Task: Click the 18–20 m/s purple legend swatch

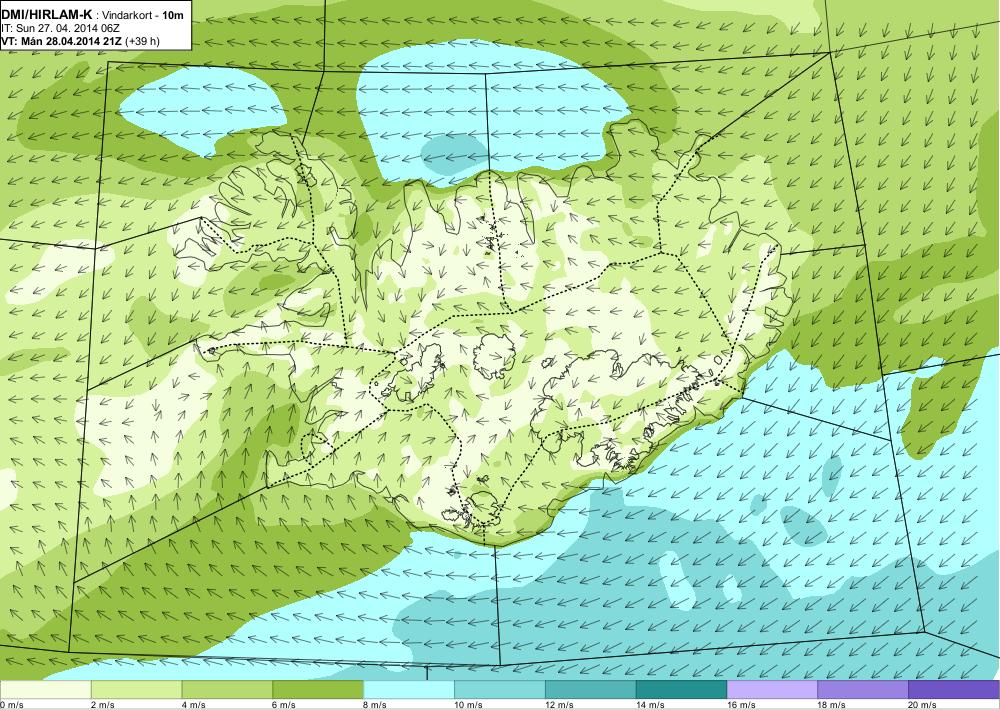Action: point(863,690)
